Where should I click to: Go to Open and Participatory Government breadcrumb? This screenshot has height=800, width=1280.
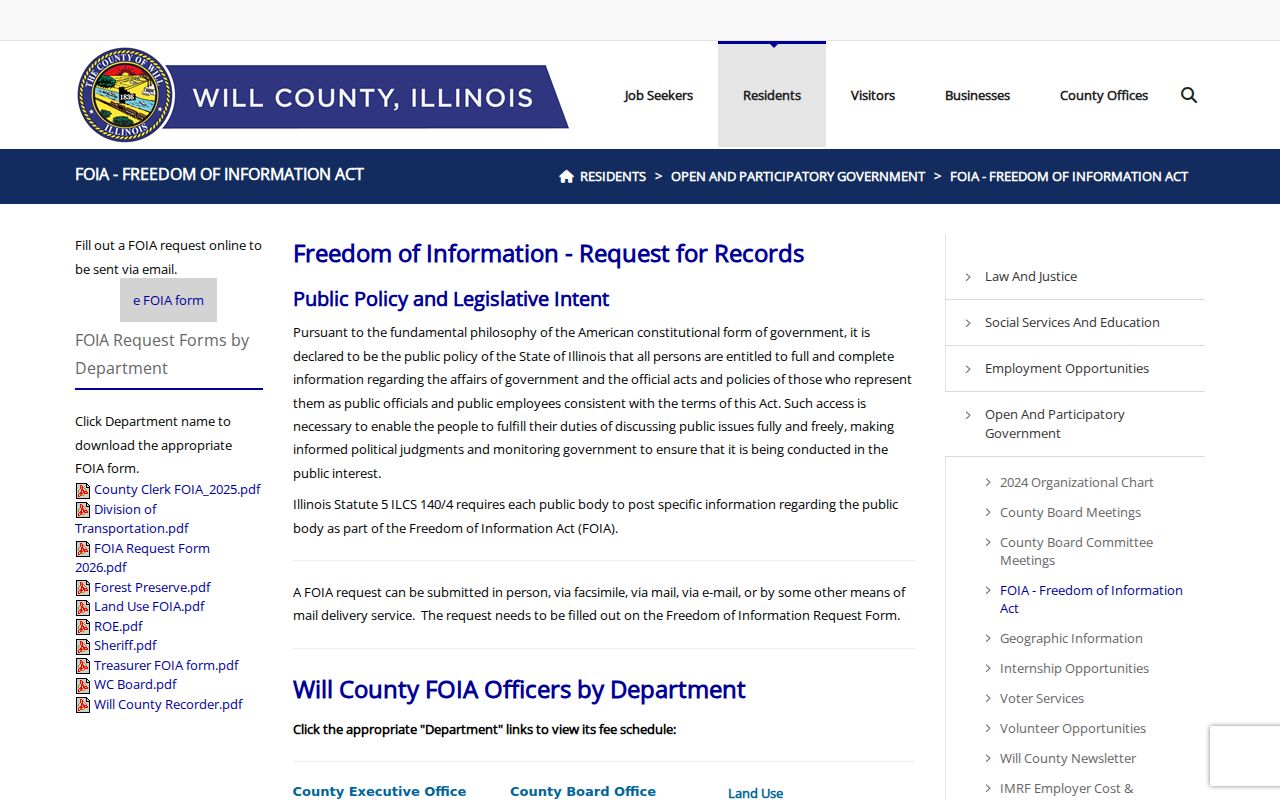pos(798,177)
